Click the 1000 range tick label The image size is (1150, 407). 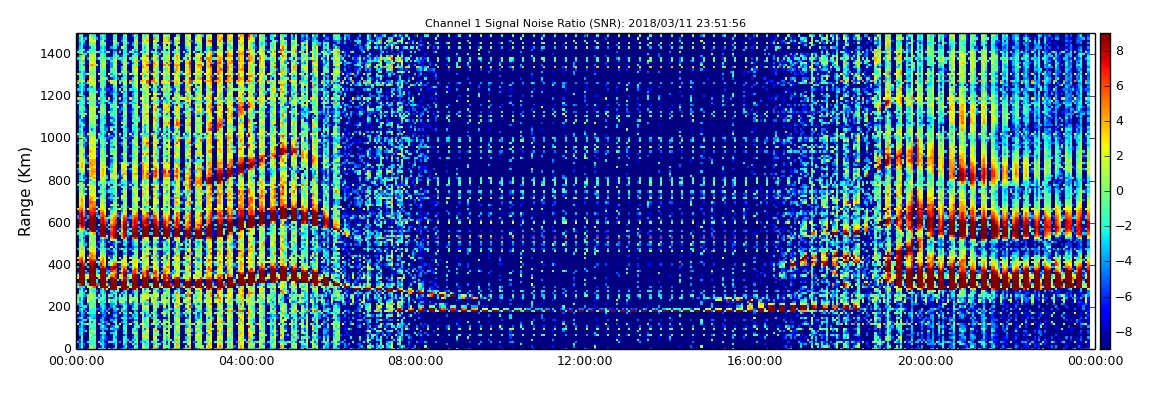(56, 138)
